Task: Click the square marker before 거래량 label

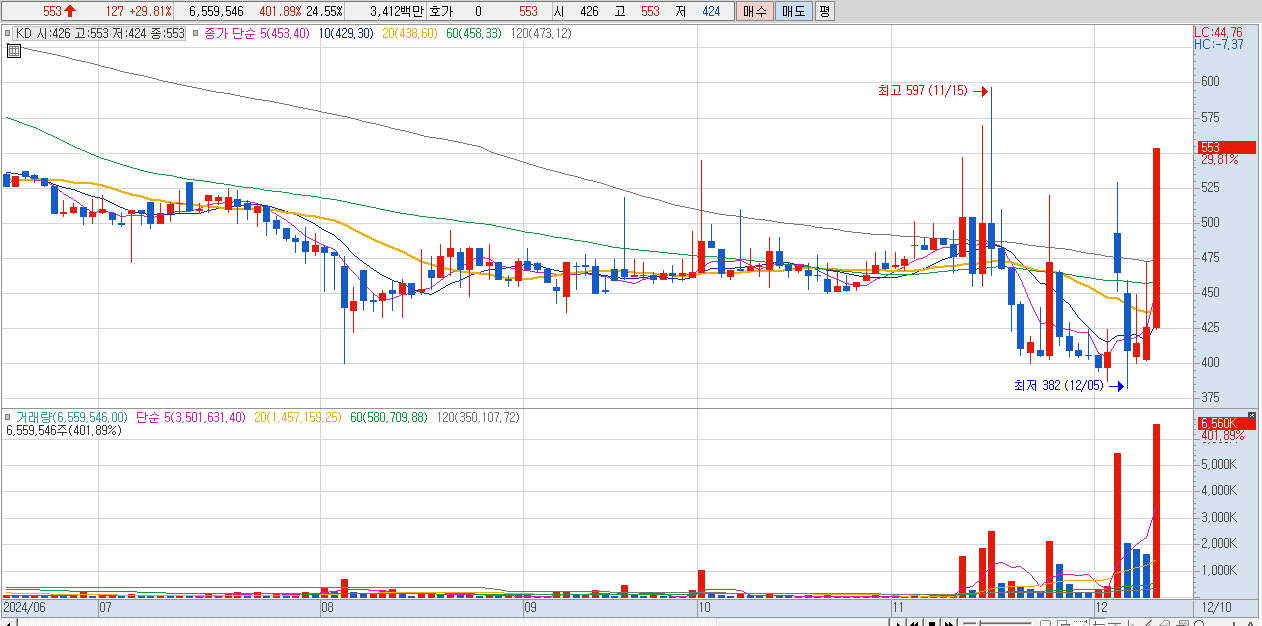Action: 10,417
